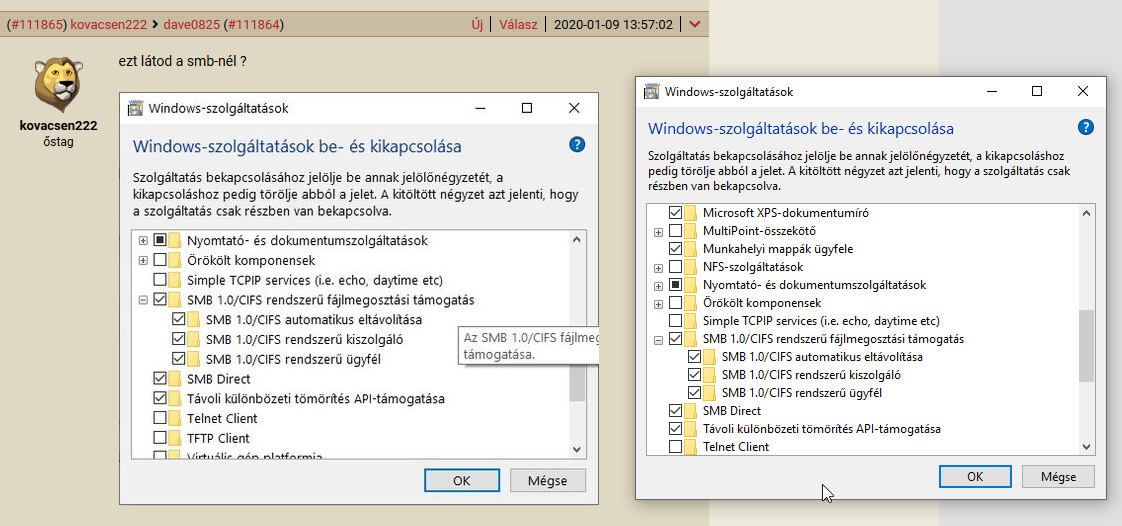
Task: Click the Új link in the post header
Action: (477, 24)
